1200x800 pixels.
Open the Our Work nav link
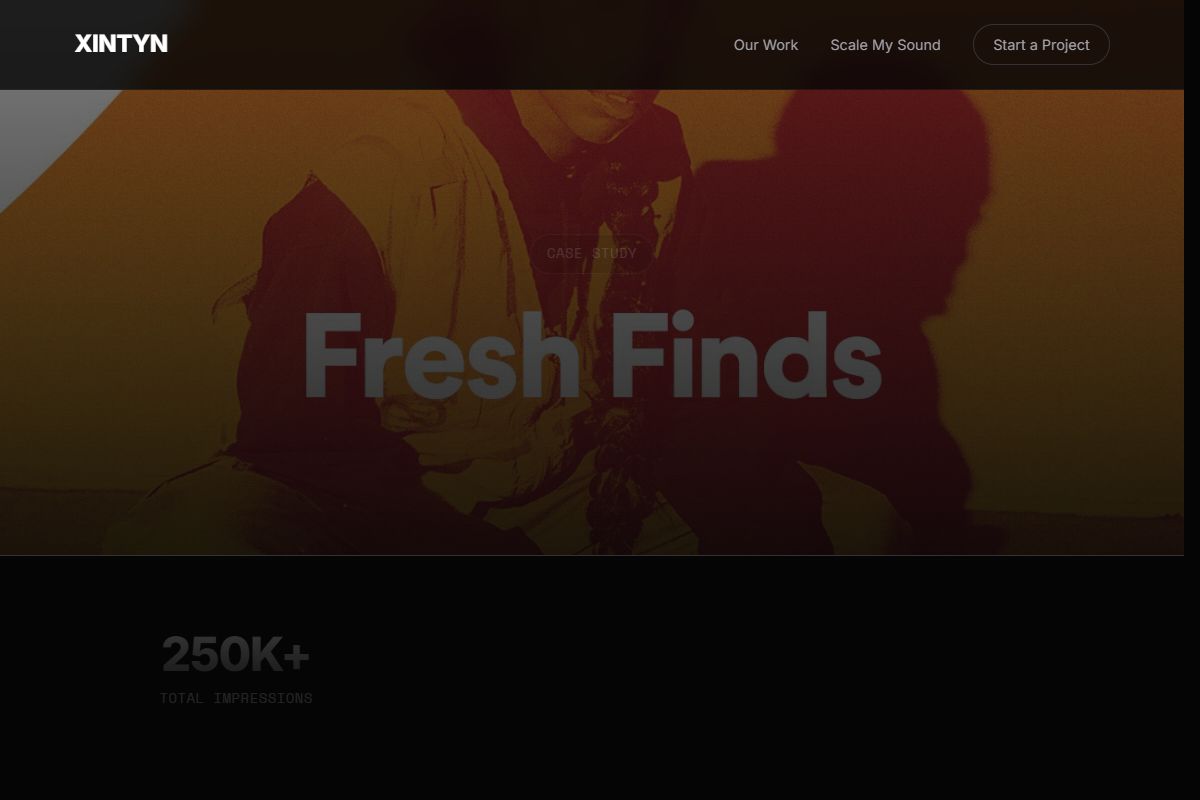point(766,45)
